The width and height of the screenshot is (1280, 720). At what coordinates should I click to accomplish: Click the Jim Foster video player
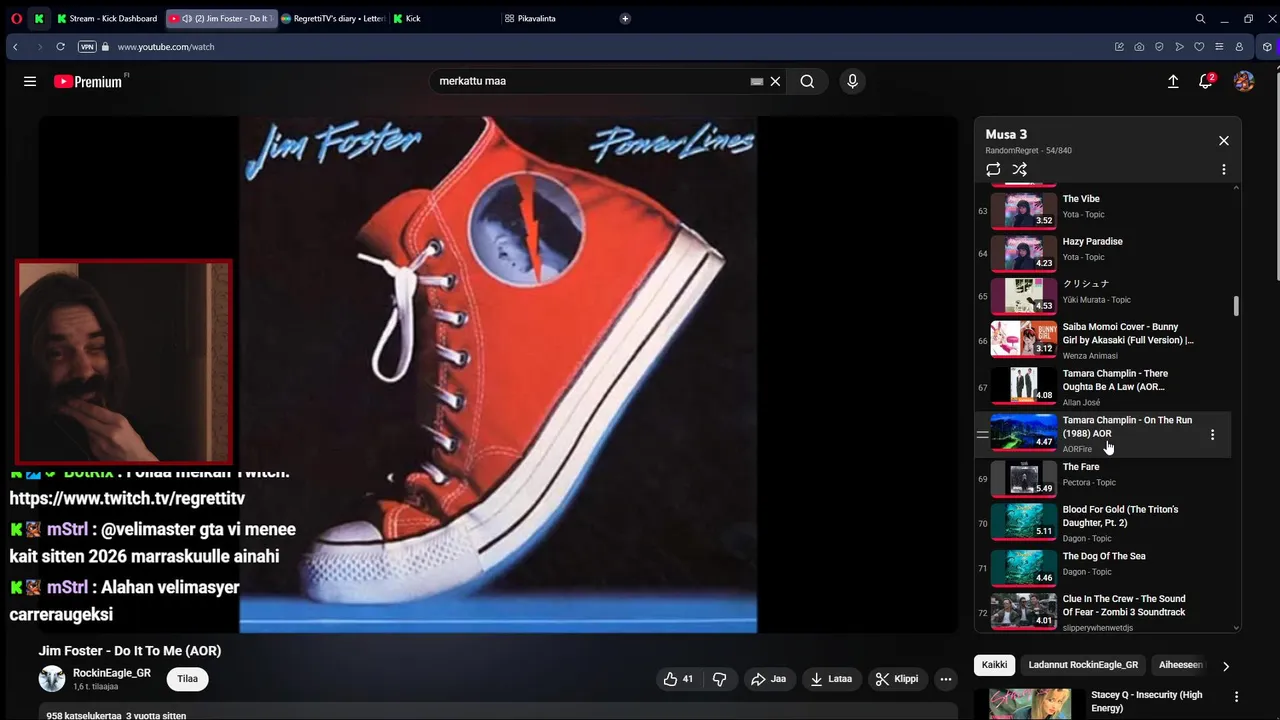point(498,375)
